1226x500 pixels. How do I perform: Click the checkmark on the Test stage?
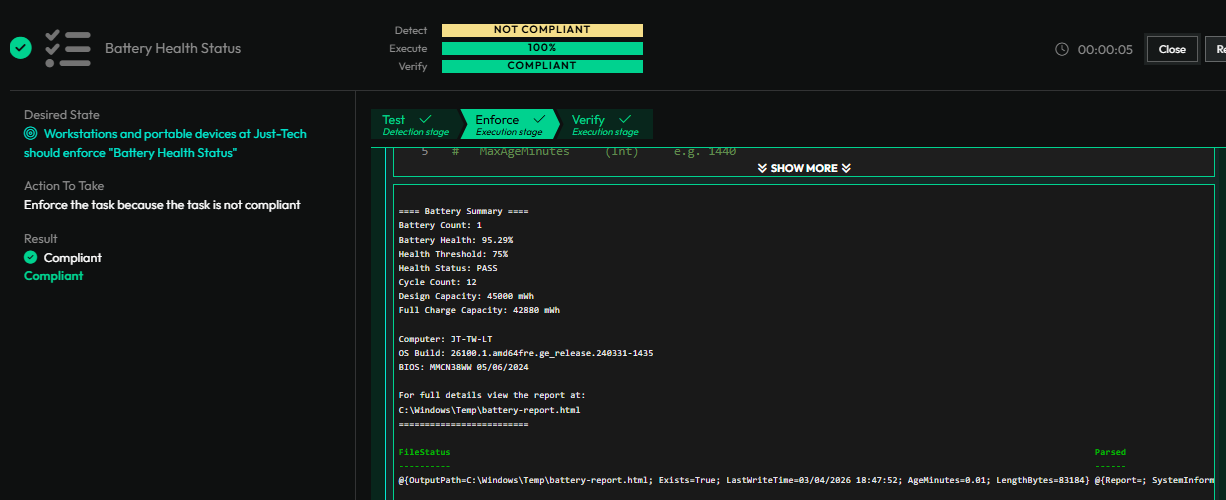tap(426, 119)
